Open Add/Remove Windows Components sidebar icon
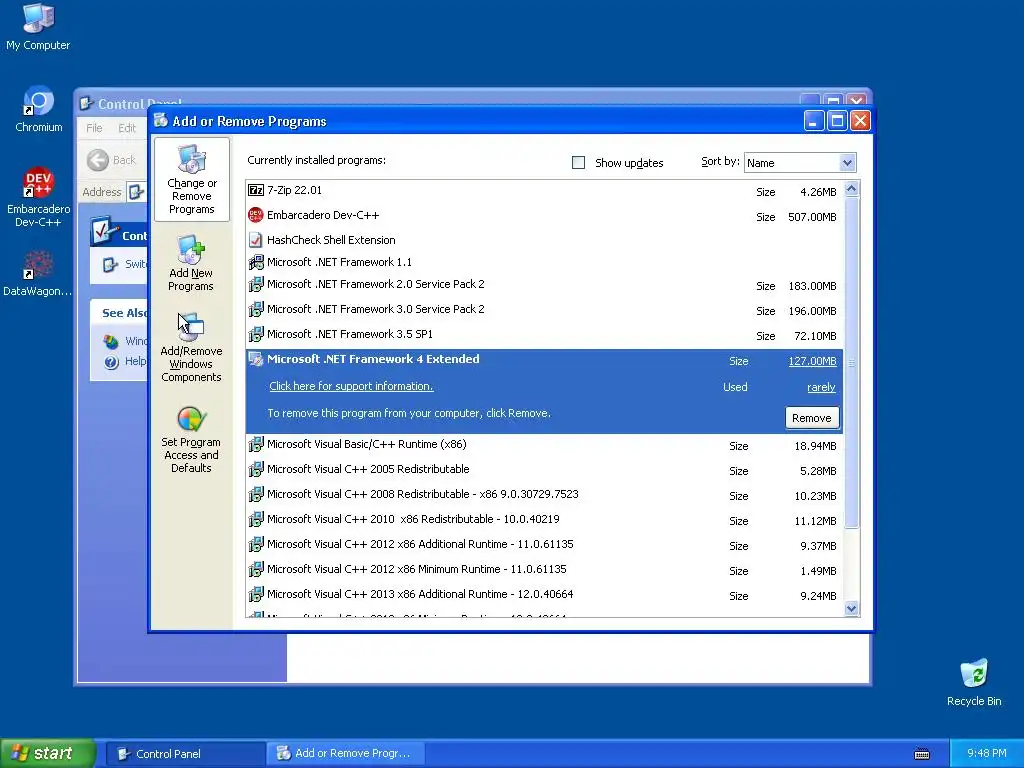 [x=191, y=347]
